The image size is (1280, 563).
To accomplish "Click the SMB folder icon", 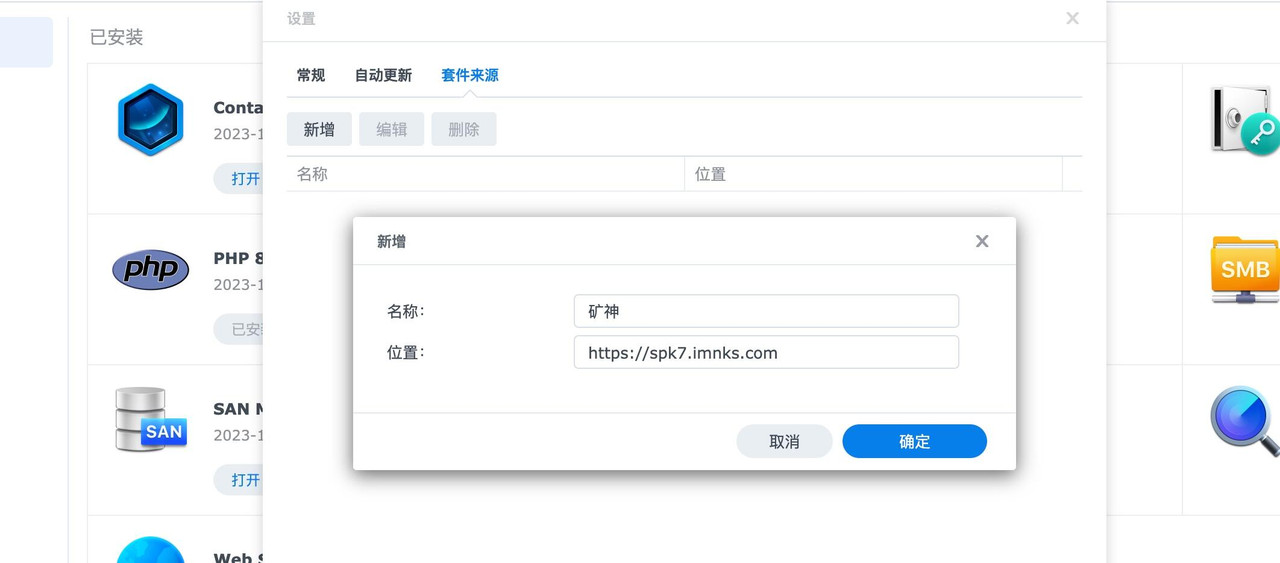I will pyautogui.click(x=1245, y=269).
